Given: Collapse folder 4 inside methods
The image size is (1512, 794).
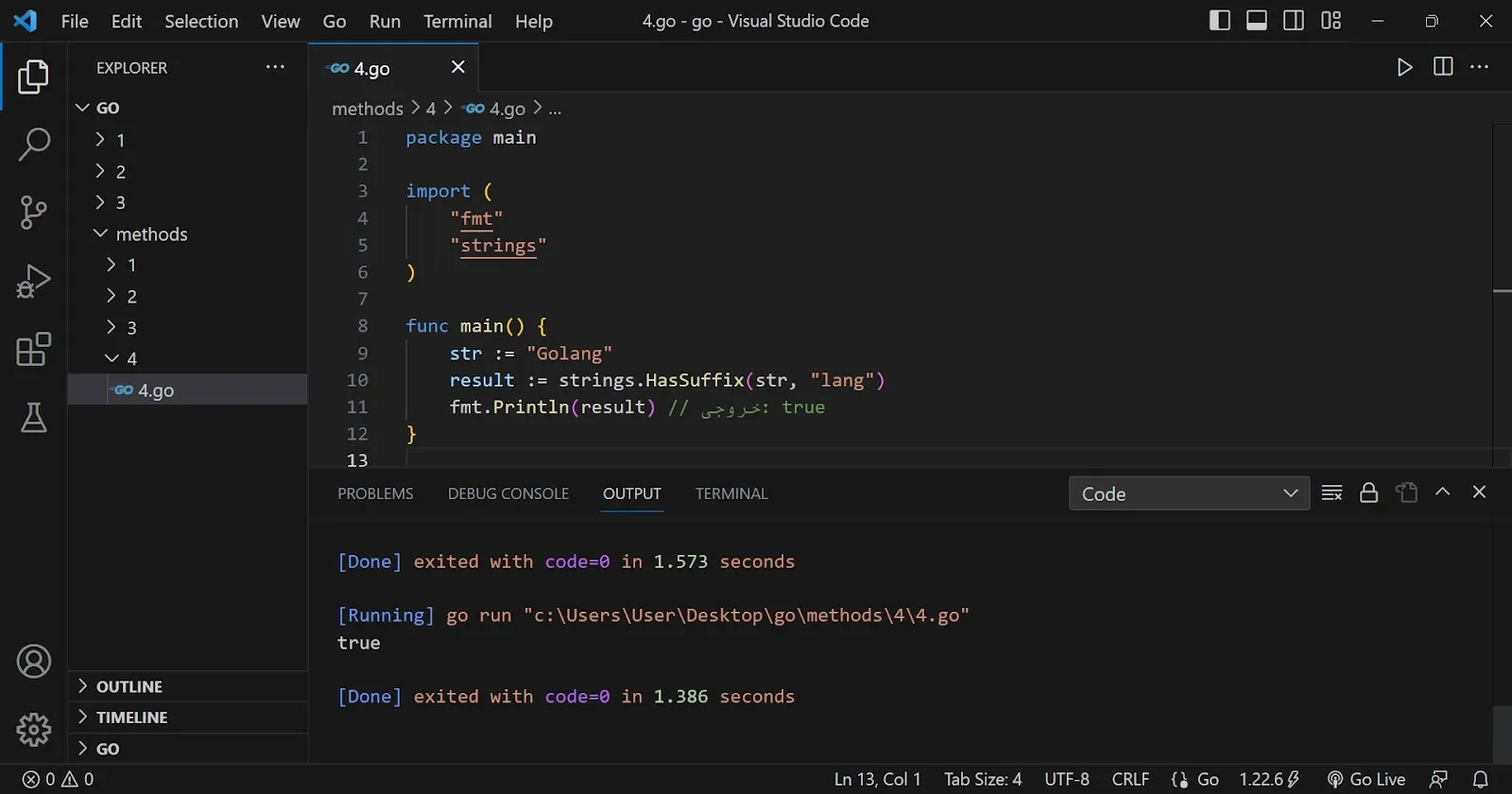Looking at the screenshot, I should 187,358.
